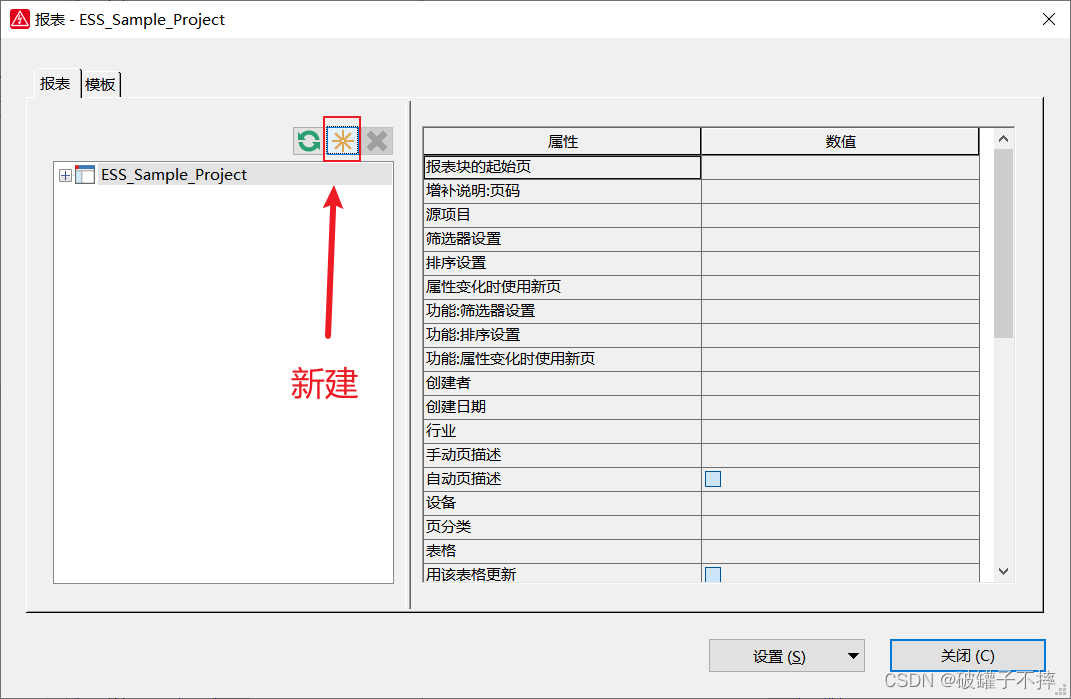Viewport: 1071px width, 699px height.
Task: Close the 报表 dialog window
Action: [x=1048, y=19]
